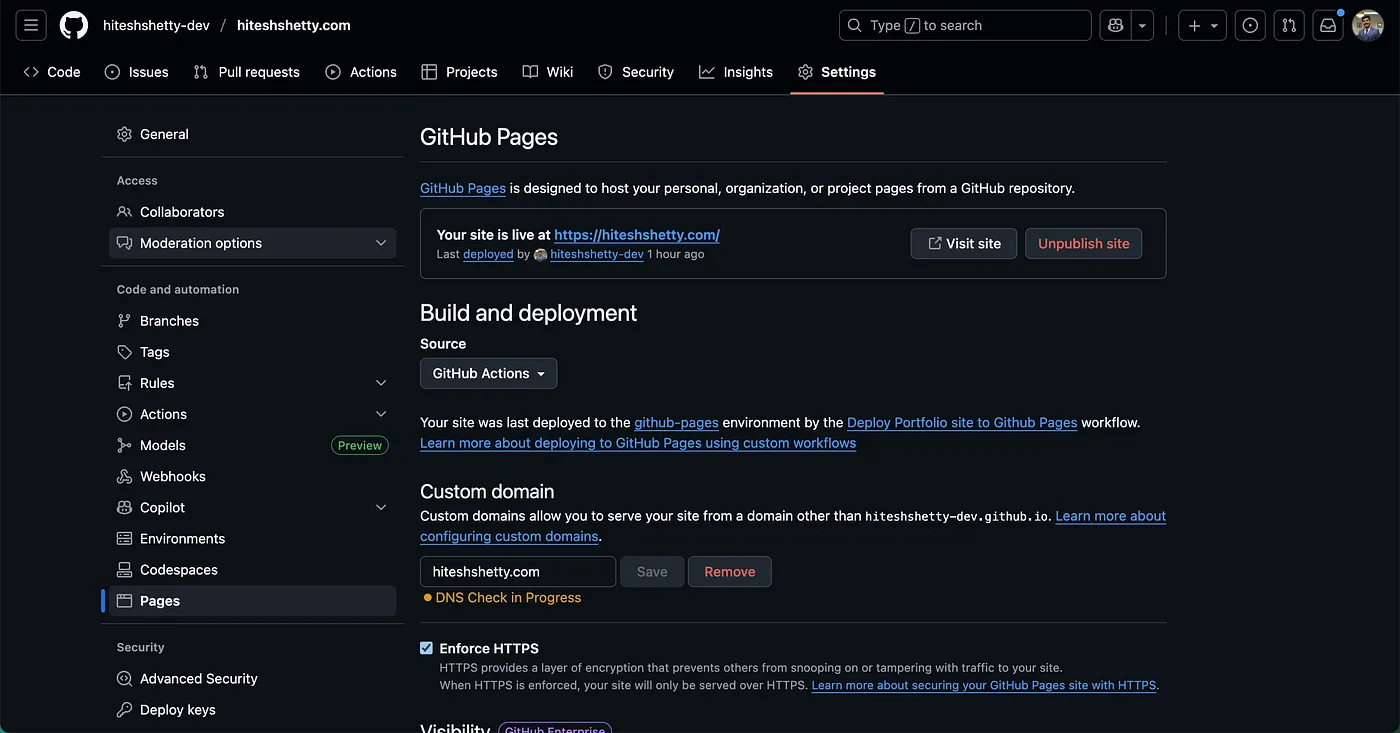1400x733 pixels.
Task: Open the github-pages environment link
Action: [676, 423]
